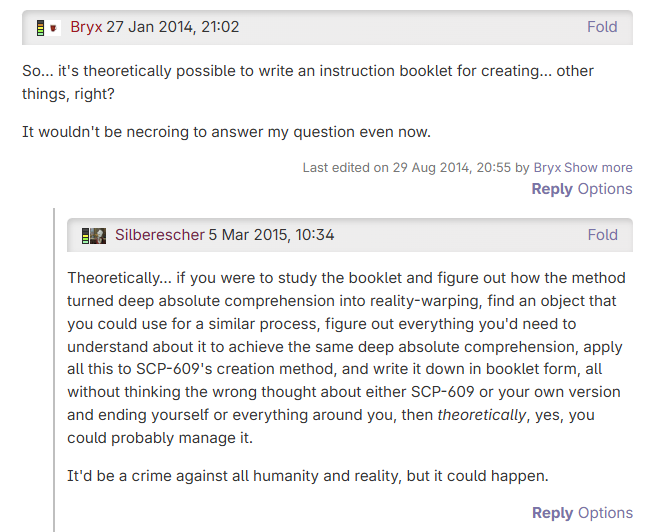The image size is (666, 532).
Task: Click Bryx's karma level icon
Action: [x=40, y=27]
